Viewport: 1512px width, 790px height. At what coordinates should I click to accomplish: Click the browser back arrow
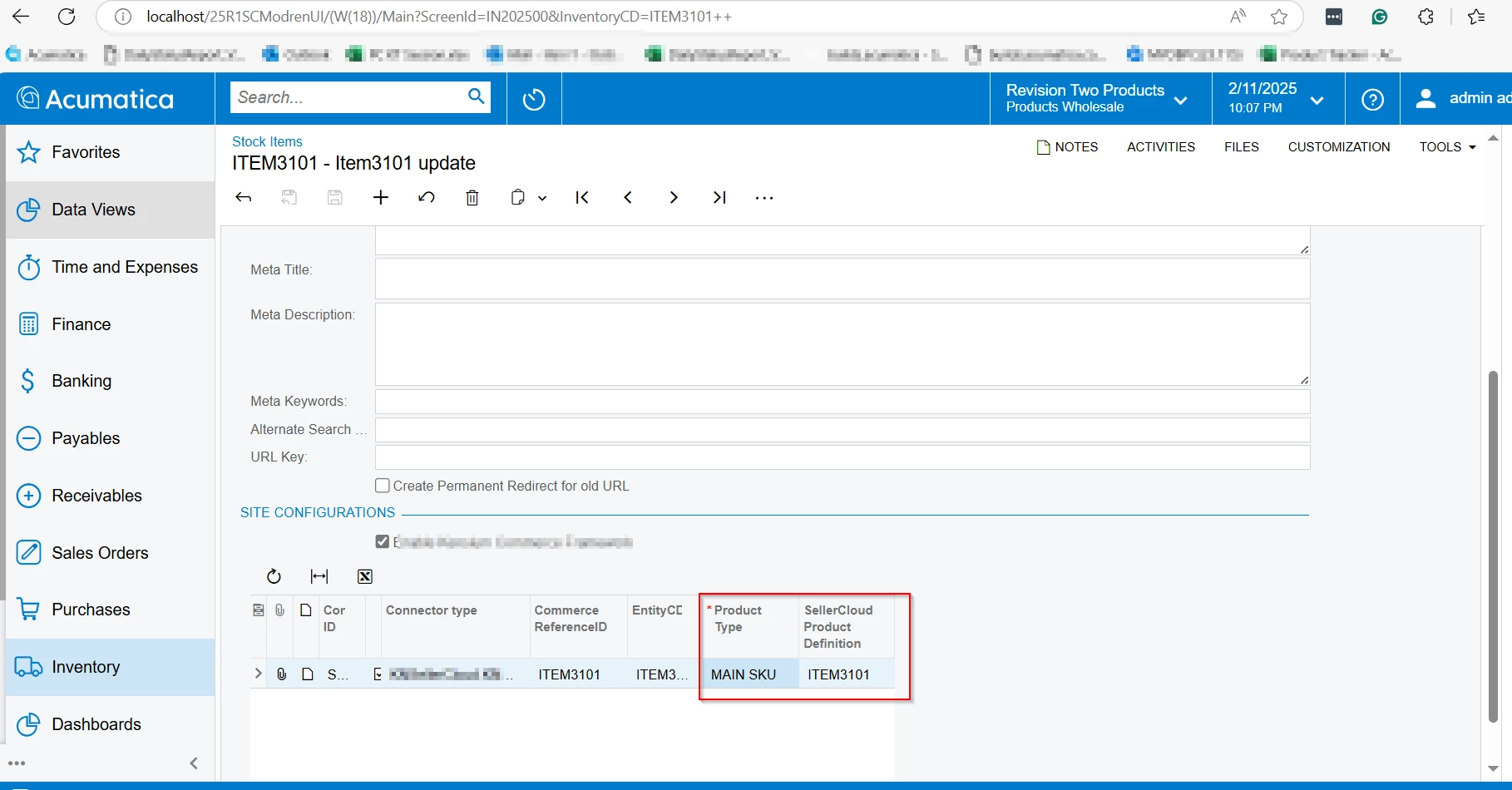21,17
